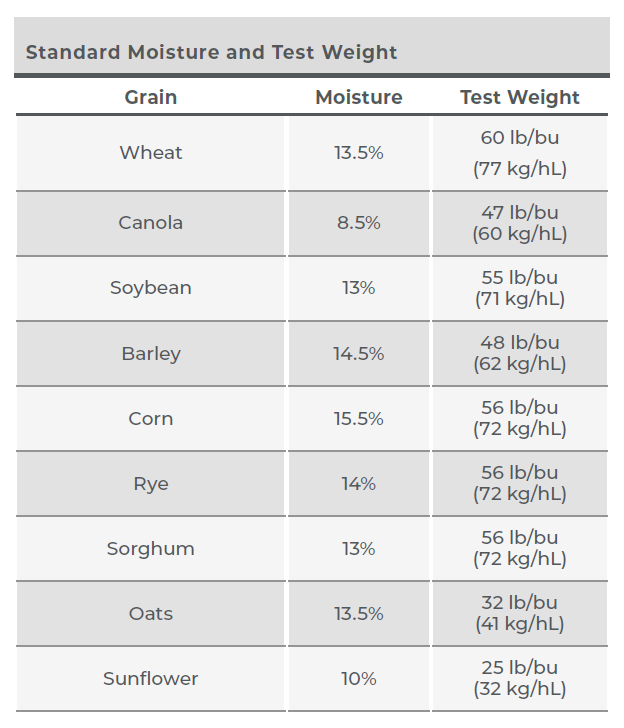Click the 10% moisture value for Sunflower
This screenshot has height=728, width=624.
tap(358, 679)
